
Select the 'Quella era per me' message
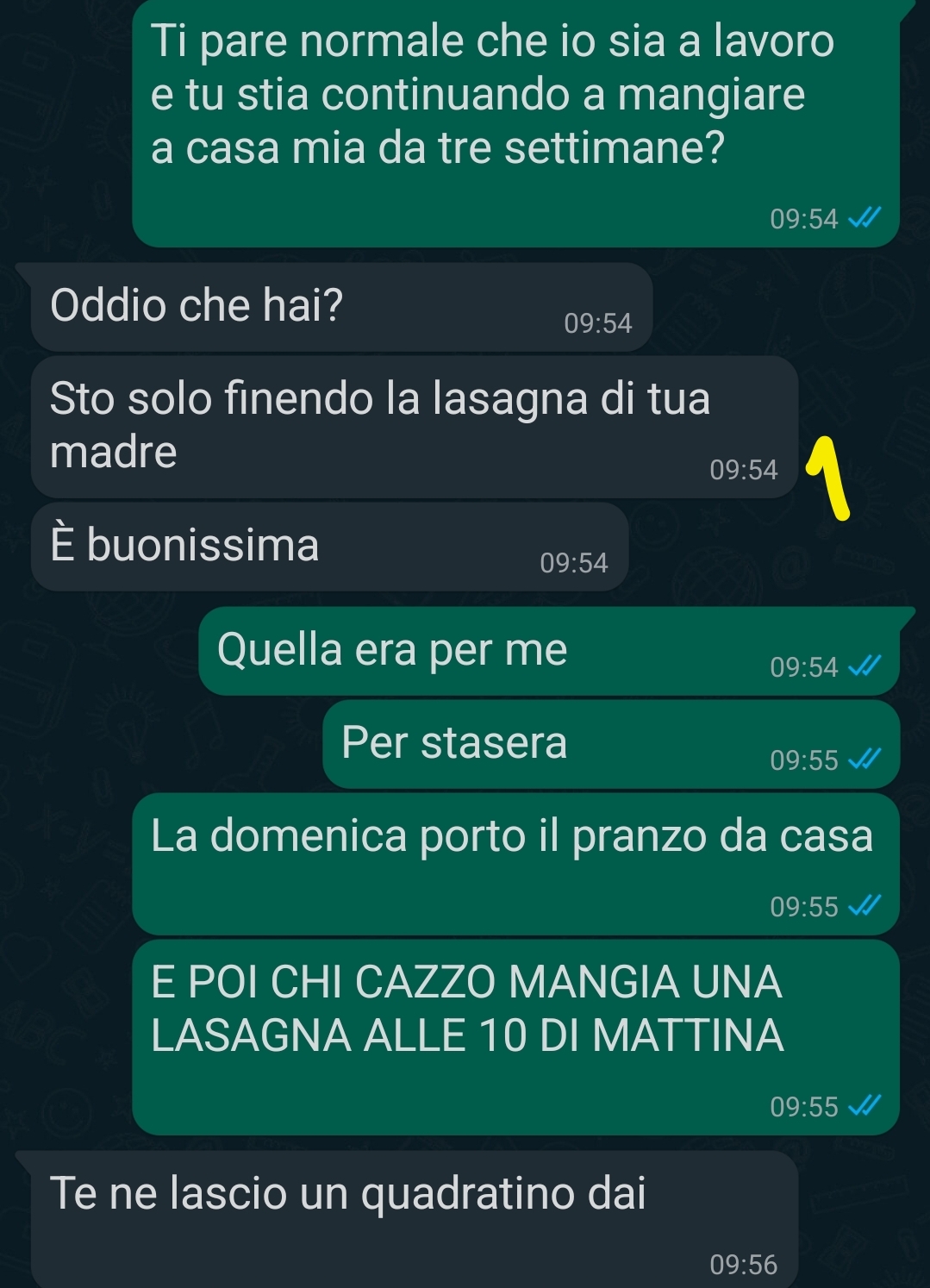click(549, 651)
